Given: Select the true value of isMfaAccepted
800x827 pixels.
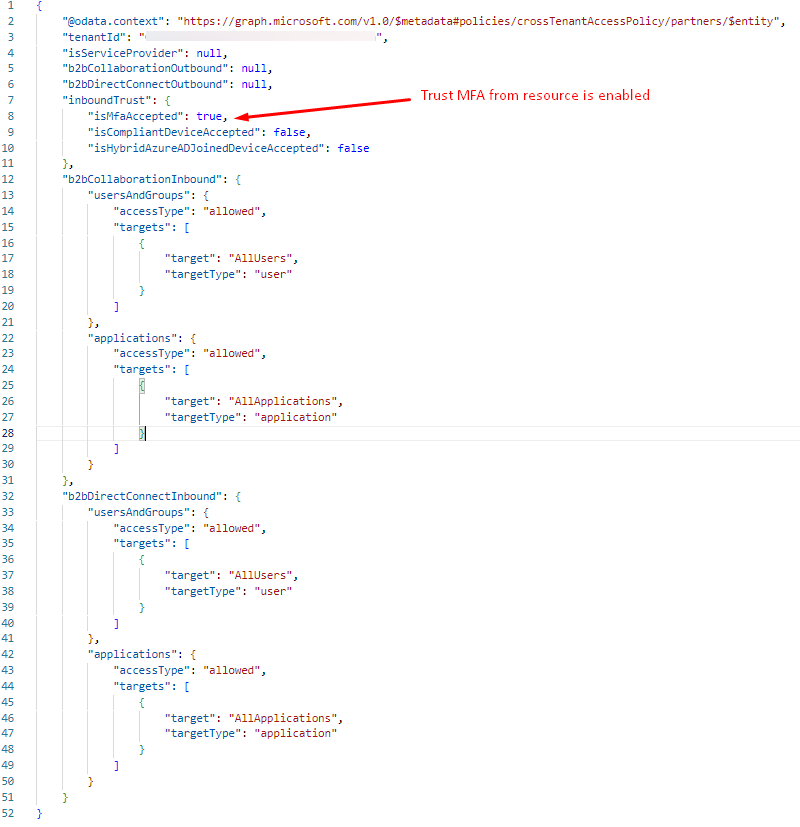Looking at the screenshot, I should (x=209, y=116).
